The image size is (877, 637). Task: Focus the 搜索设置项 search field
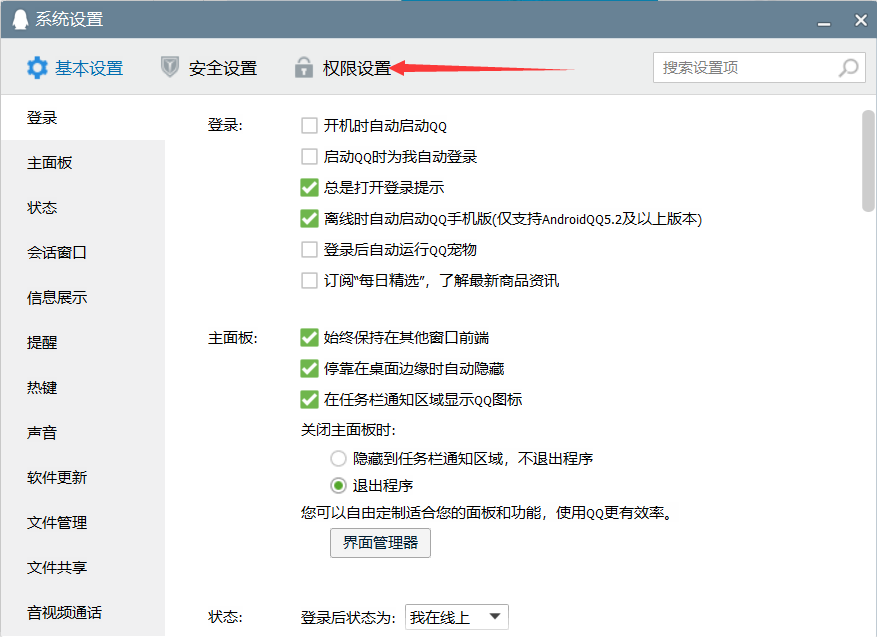click(x=759, y=68)
